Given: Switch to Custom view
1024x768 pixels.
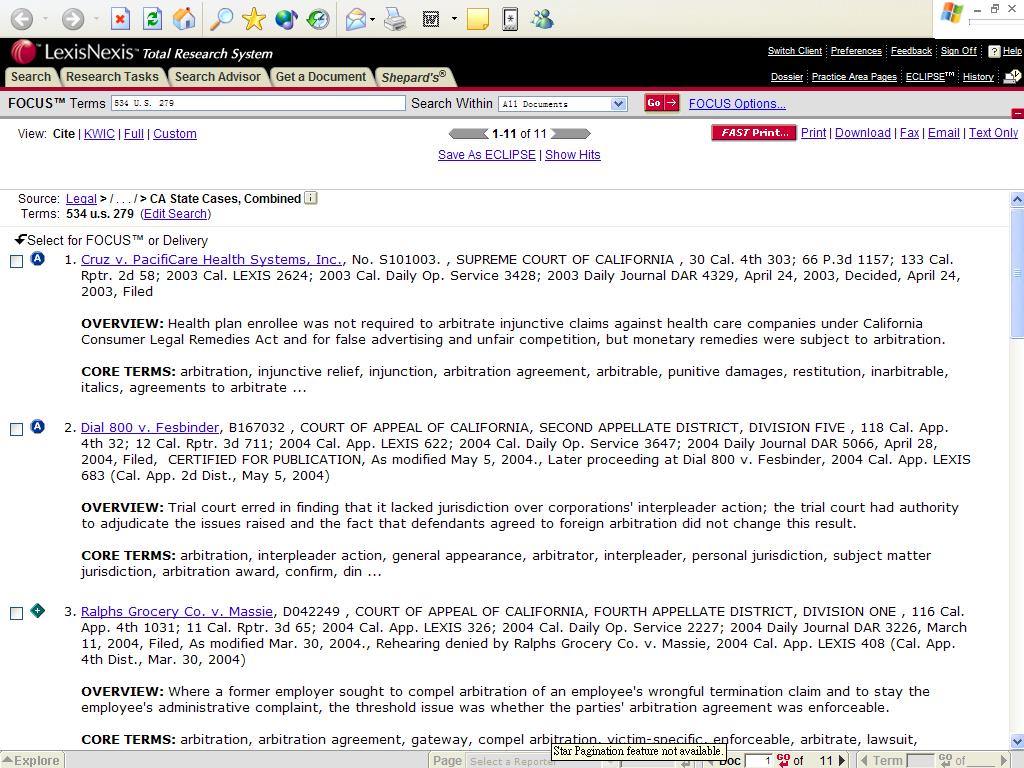Looking at the screenshot, I should [x=174, y=134].
